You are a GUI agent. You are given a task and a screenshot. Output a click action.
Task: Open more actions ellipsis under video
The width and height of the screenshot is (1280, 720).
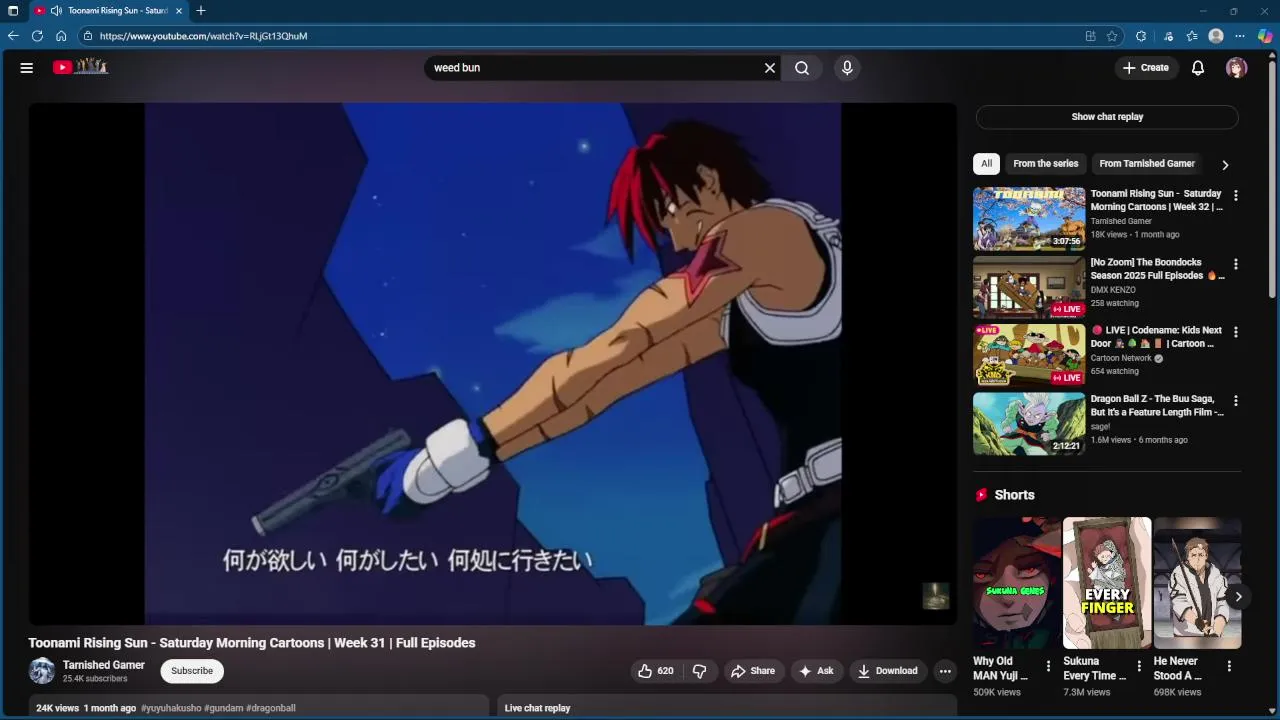click(945, 671)
